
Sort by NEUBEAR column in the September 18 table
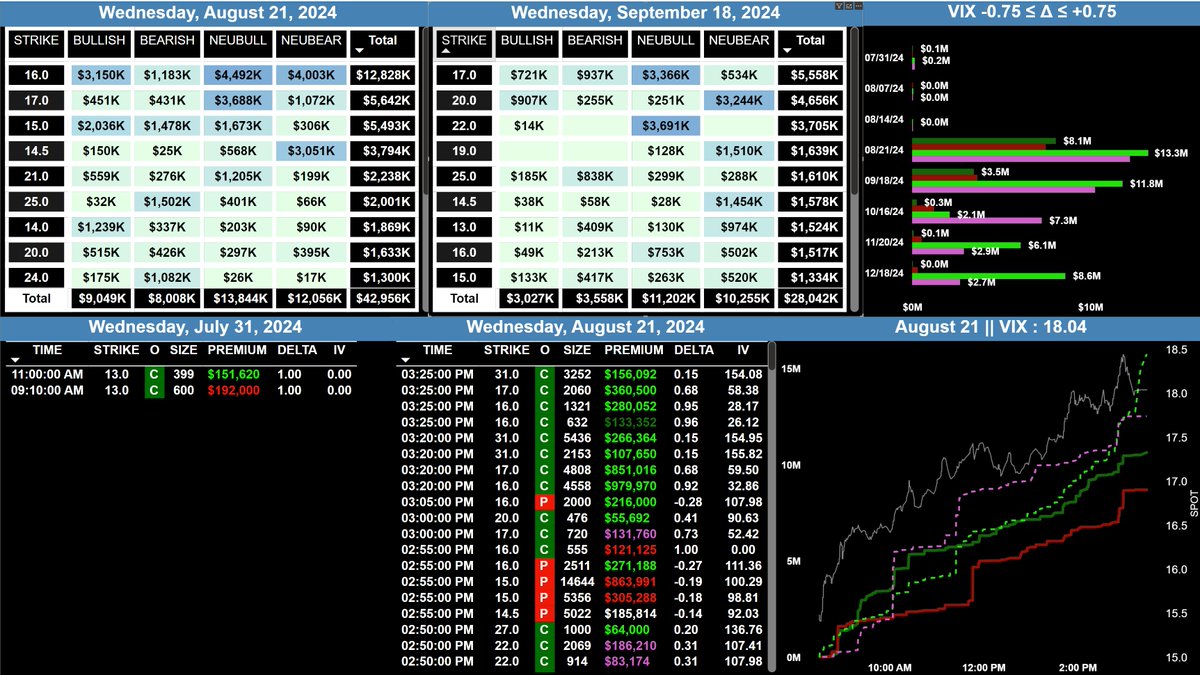(737, 41)
